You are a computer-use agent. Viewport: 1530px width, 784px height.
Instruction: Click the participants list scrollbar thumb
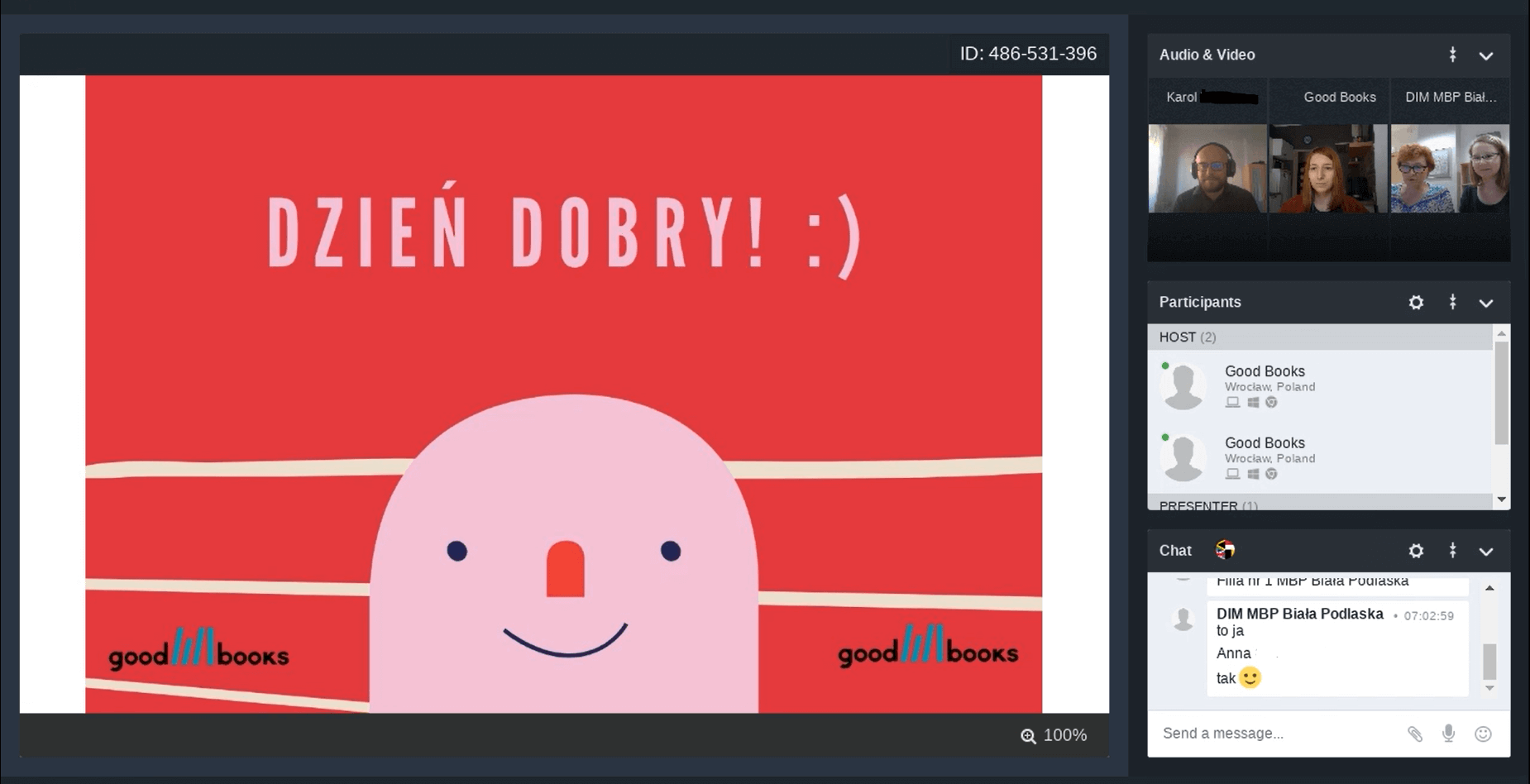[x=1502, y=394]
